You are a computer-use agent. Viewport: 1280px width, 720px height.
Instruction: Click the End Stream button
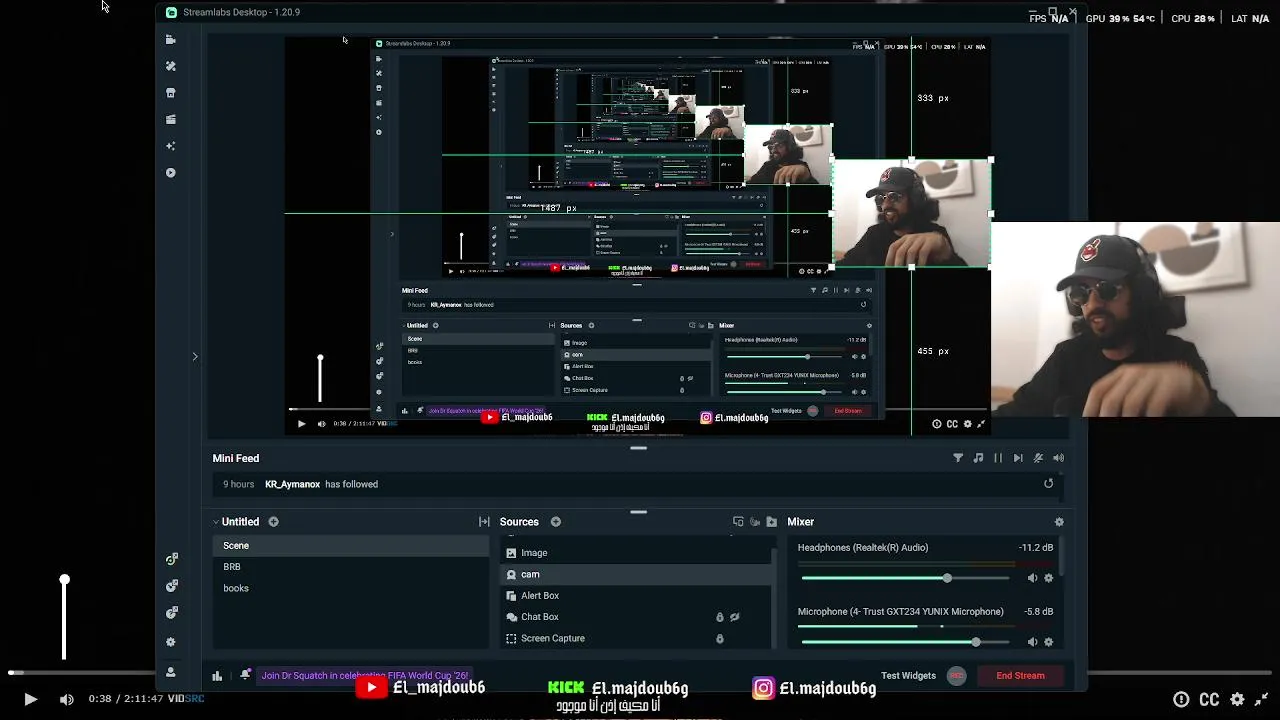coord(1020,676)
